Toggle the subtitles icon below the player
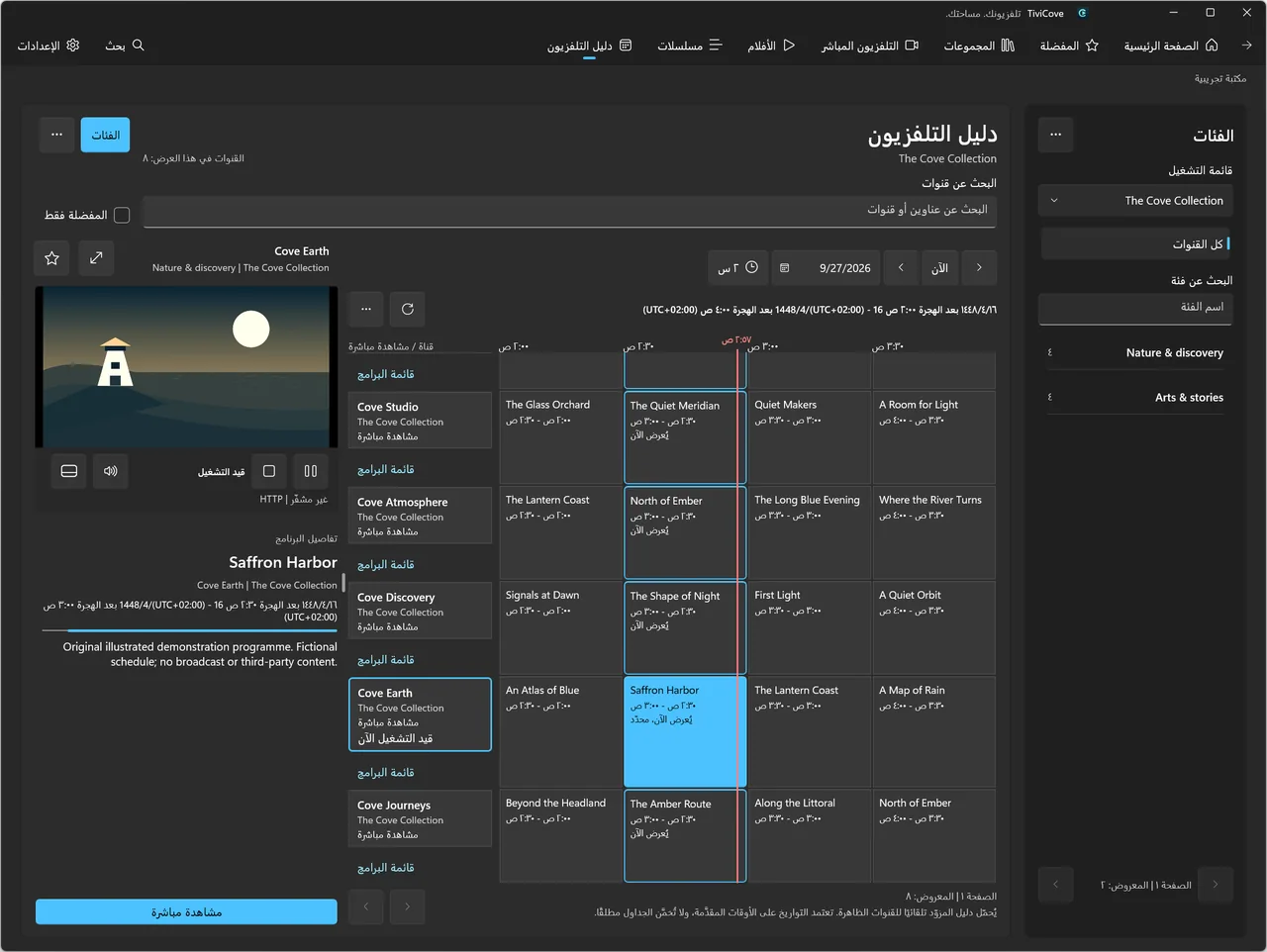1267x952 pixels. tap(69, 471)
